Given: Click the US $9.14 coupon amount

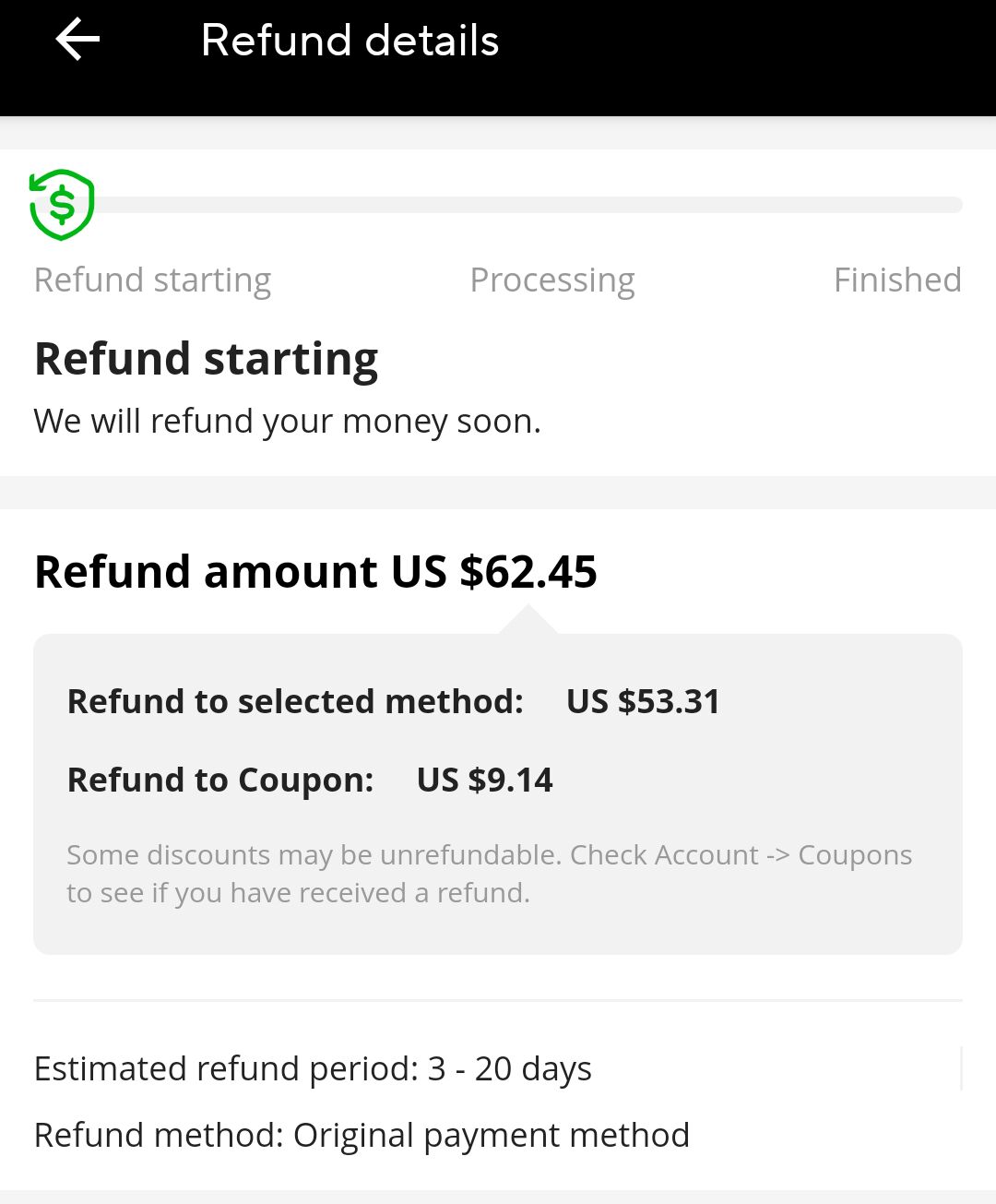Looking at the screenshot, I should [484, 780].
